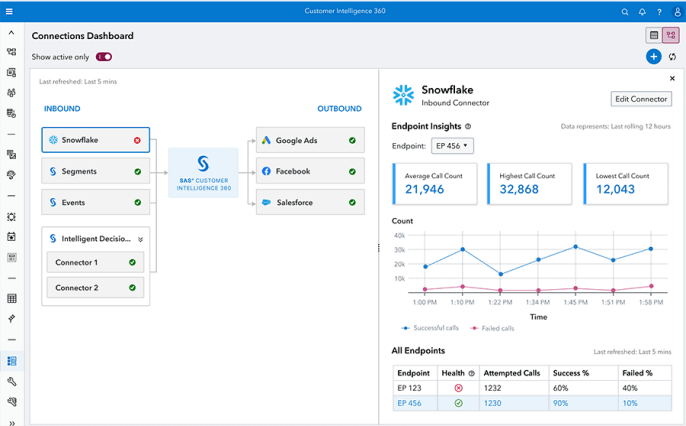
Task: Click EP 123 failed health icon
Action: [458, 388]
